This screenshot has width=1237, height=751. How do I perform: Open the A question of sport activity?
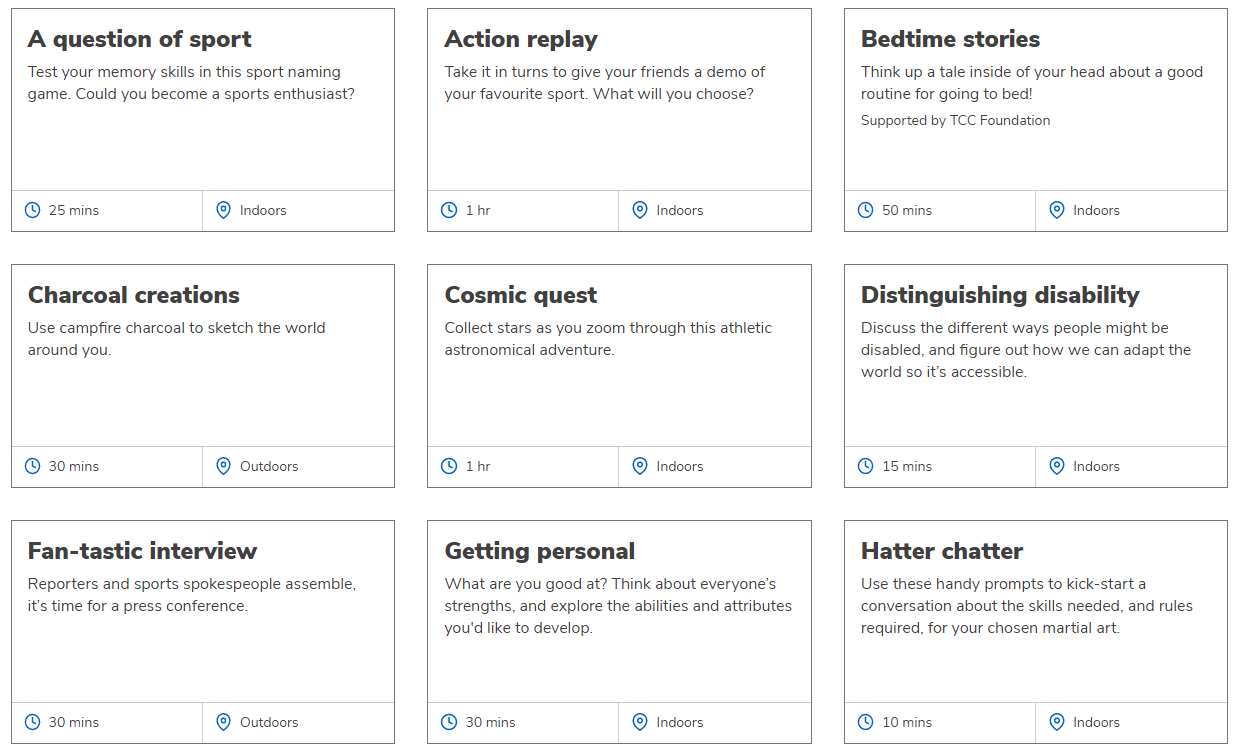click(139, 39)
